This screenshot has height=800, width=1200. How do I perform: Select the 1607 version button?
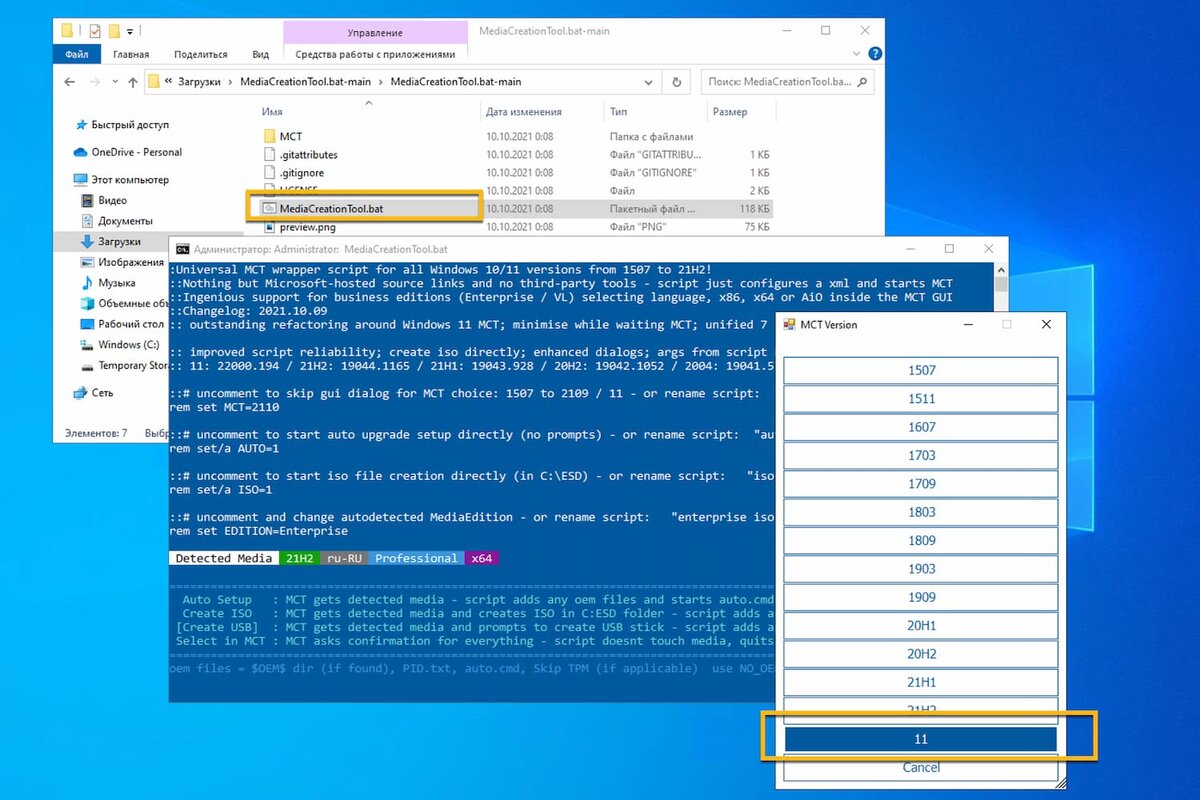(x=920, y=427)
